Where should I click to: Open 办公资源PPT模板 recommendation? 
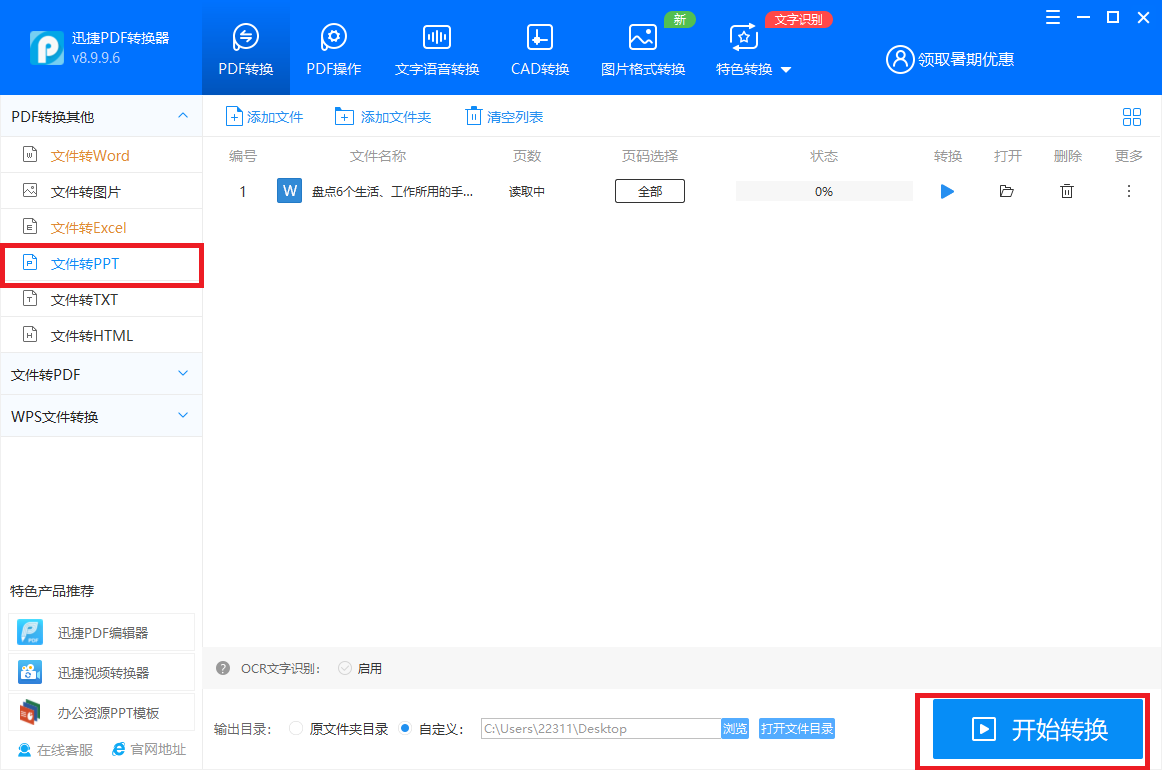click(102, 712)
